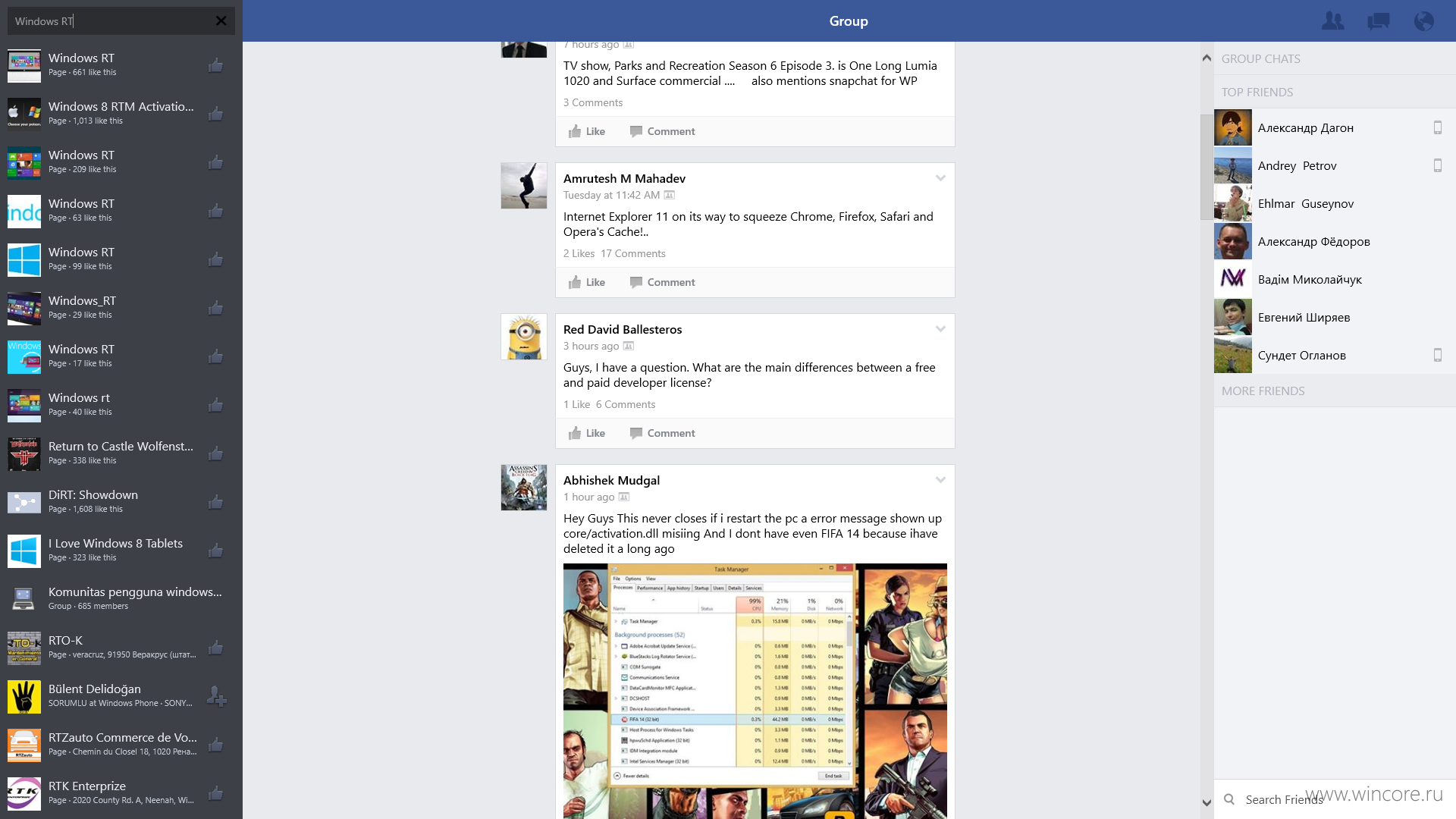Like the Windows RT page with 209 likes
Viewport: 1456px width, 819px height.
pos(215,162)
